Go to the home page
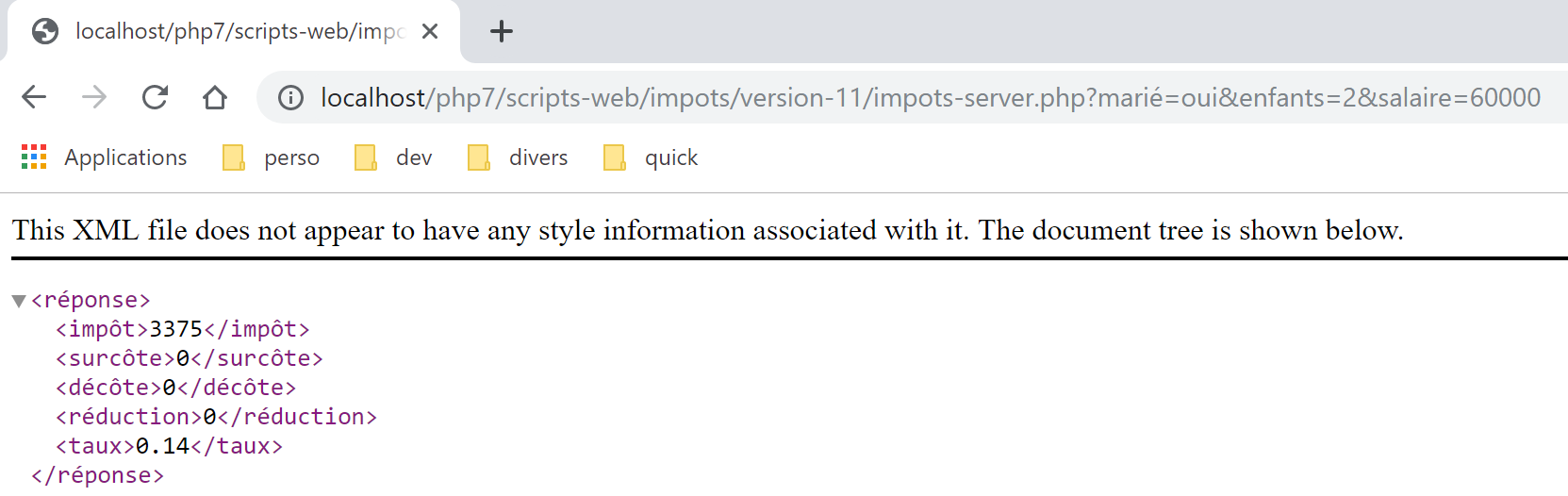 pos(215,97)
